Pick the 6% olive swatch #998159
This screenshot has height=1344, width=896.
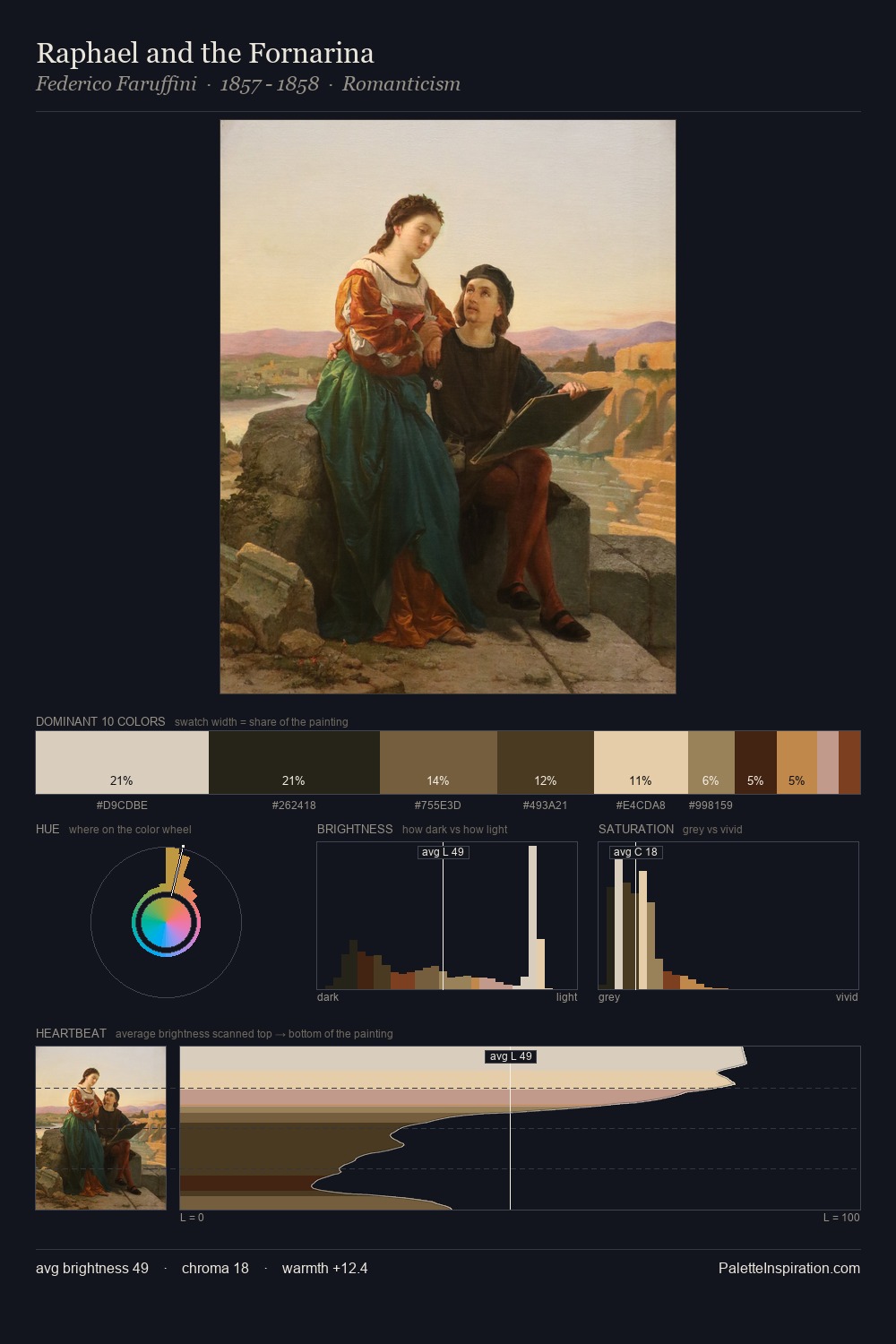pos(711,762)
